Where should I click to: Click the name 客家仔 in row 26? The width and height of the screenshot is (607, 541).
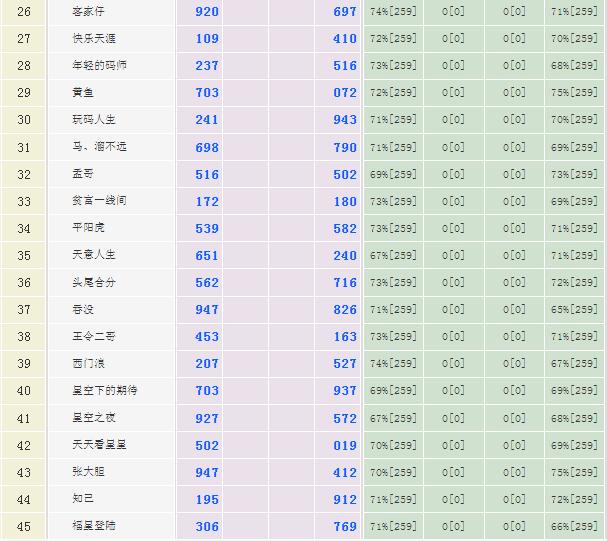[88, 12]
